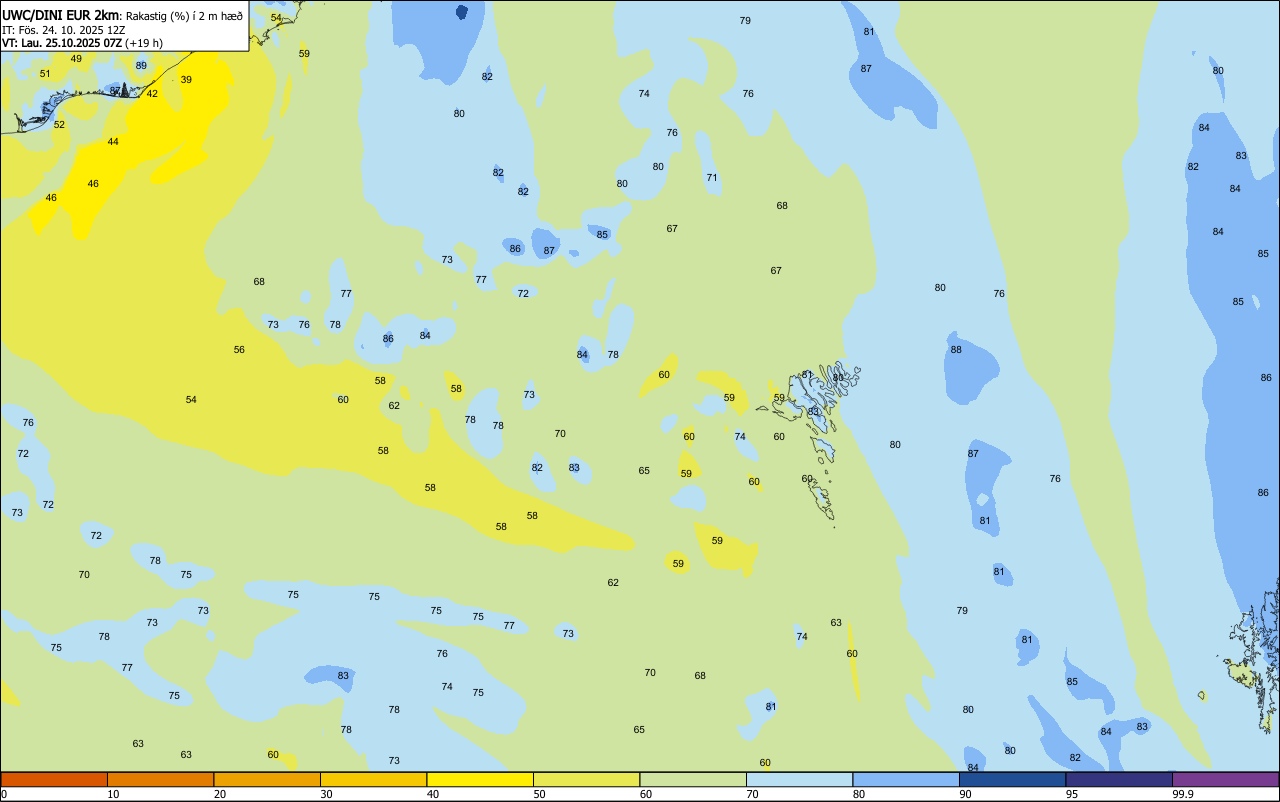The image size is (1280, 802).
Task: Click the '10' legend tick label
Action: tap(113, 794)
